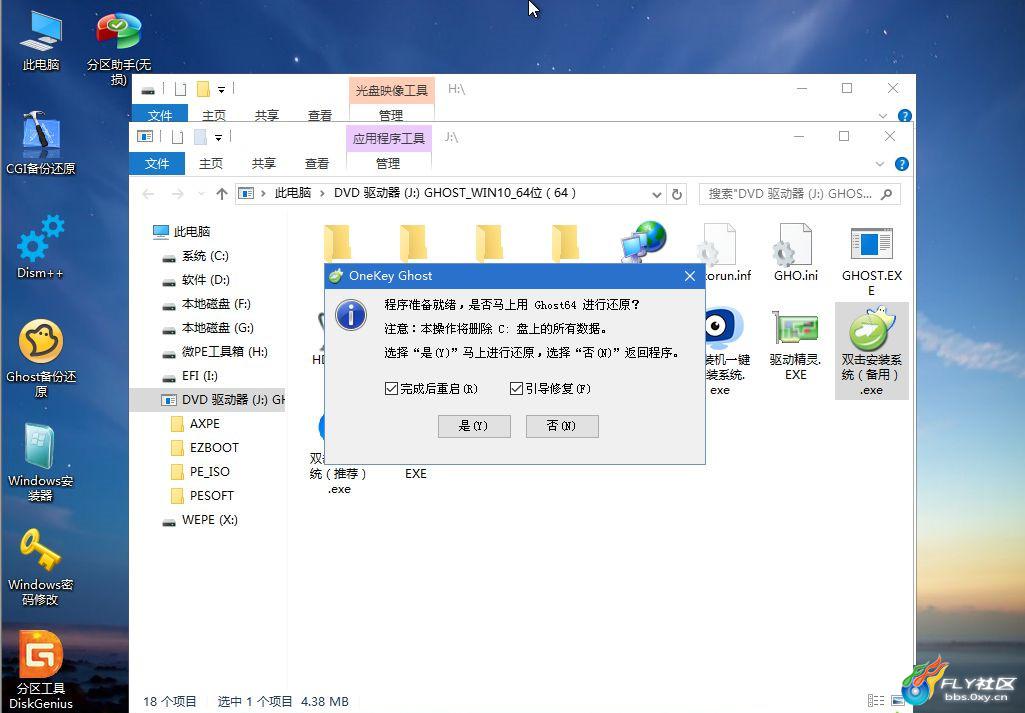Select the network computer globe icon file
Viewport: 1025px width, 713px height.
click(643, 242)
